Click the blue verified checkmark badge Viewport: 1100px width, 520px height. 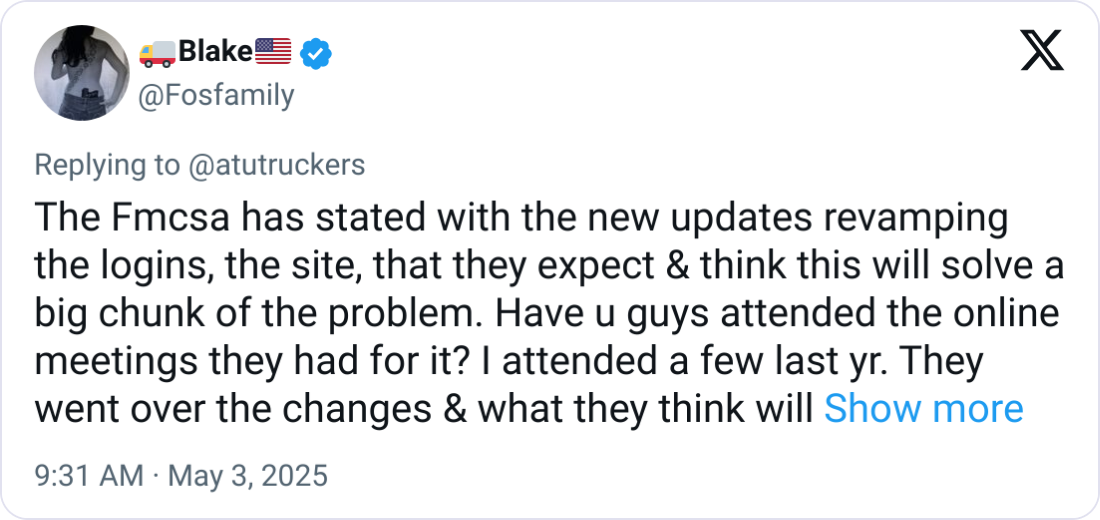[317, 53]
